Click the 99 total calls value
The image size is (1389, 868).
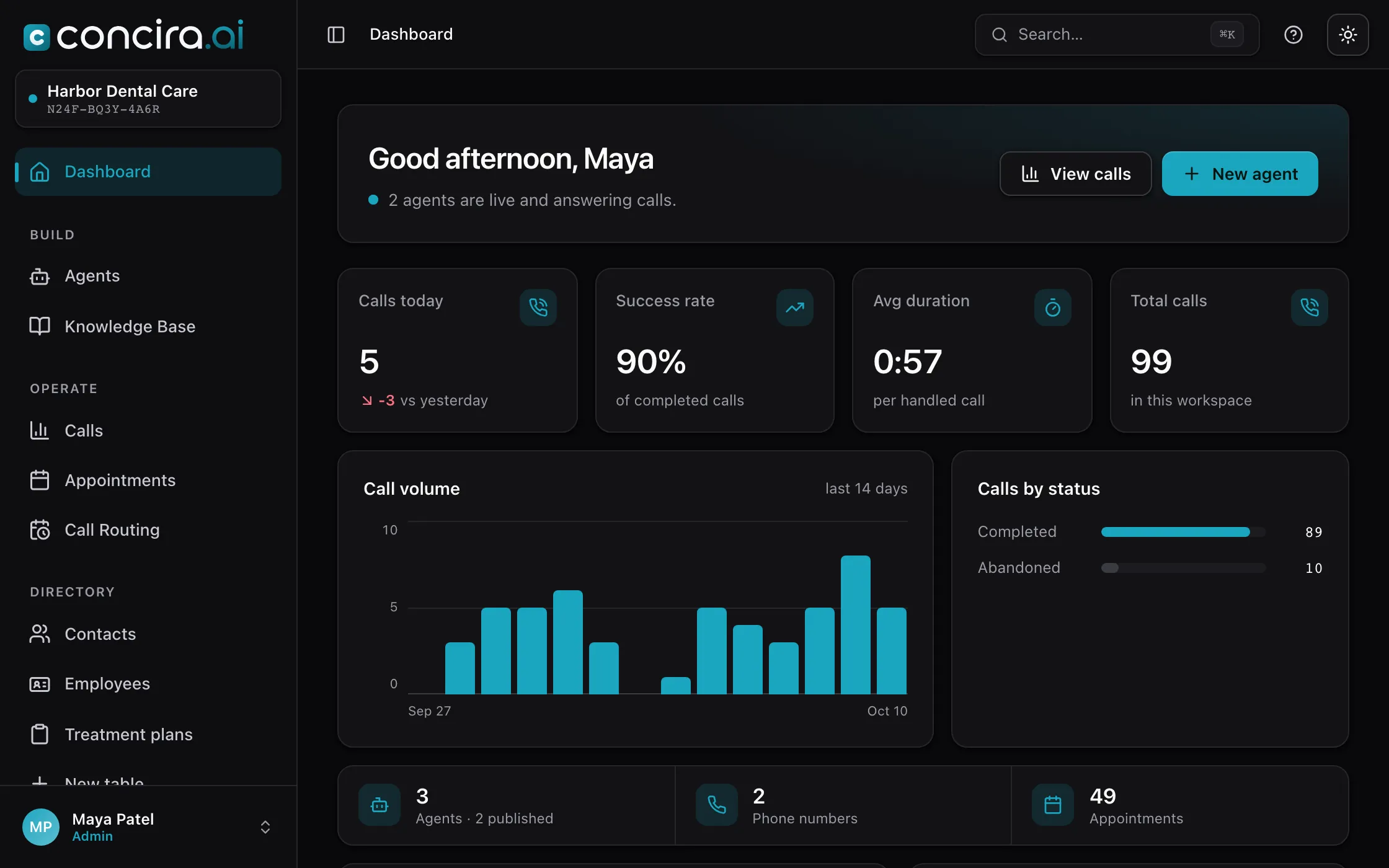(x=1152, y=361)
